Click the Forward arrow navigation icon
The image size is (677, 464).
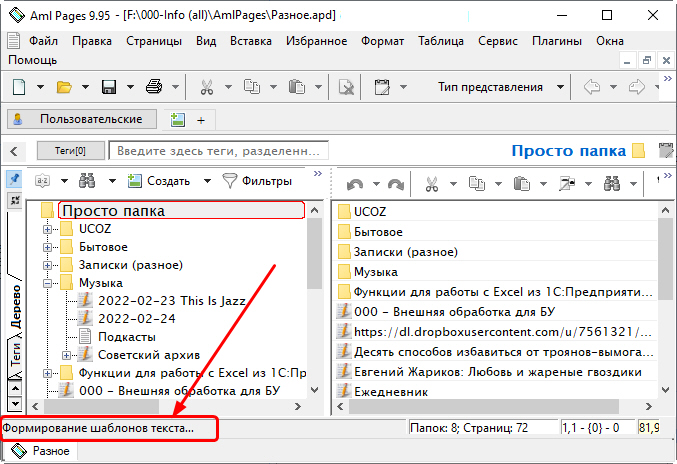coord(636,87)
